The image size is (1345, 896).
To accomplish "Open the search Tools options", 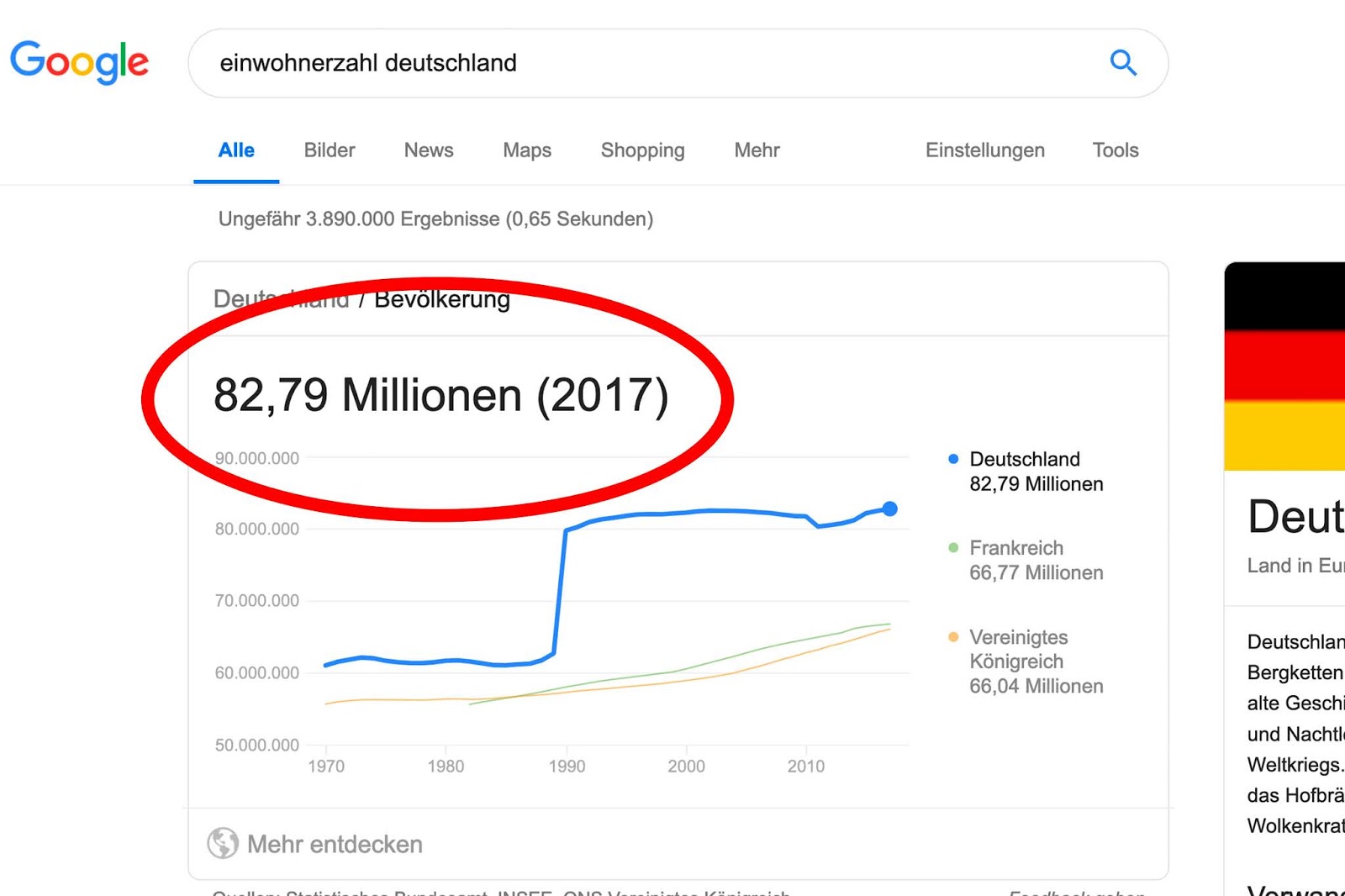I will pyautogui.click(x=1116, y=150).
